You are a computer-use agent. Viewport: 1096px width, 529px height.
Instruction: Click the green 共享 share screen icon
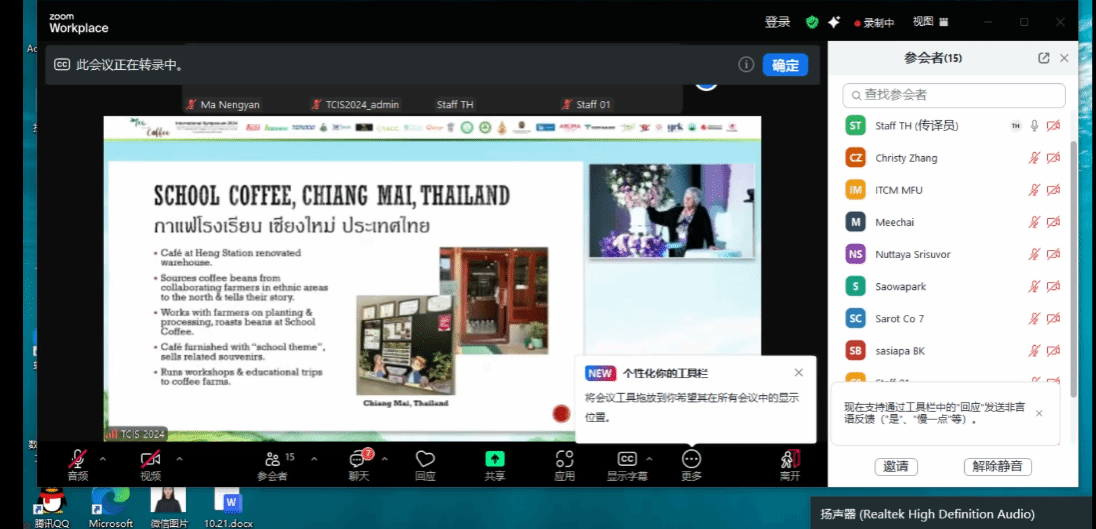point(495,459)
